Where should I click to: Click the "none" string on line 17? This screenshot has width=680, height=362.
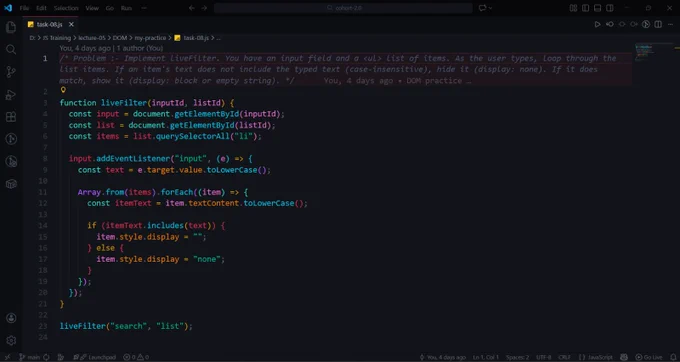point(206,259)
